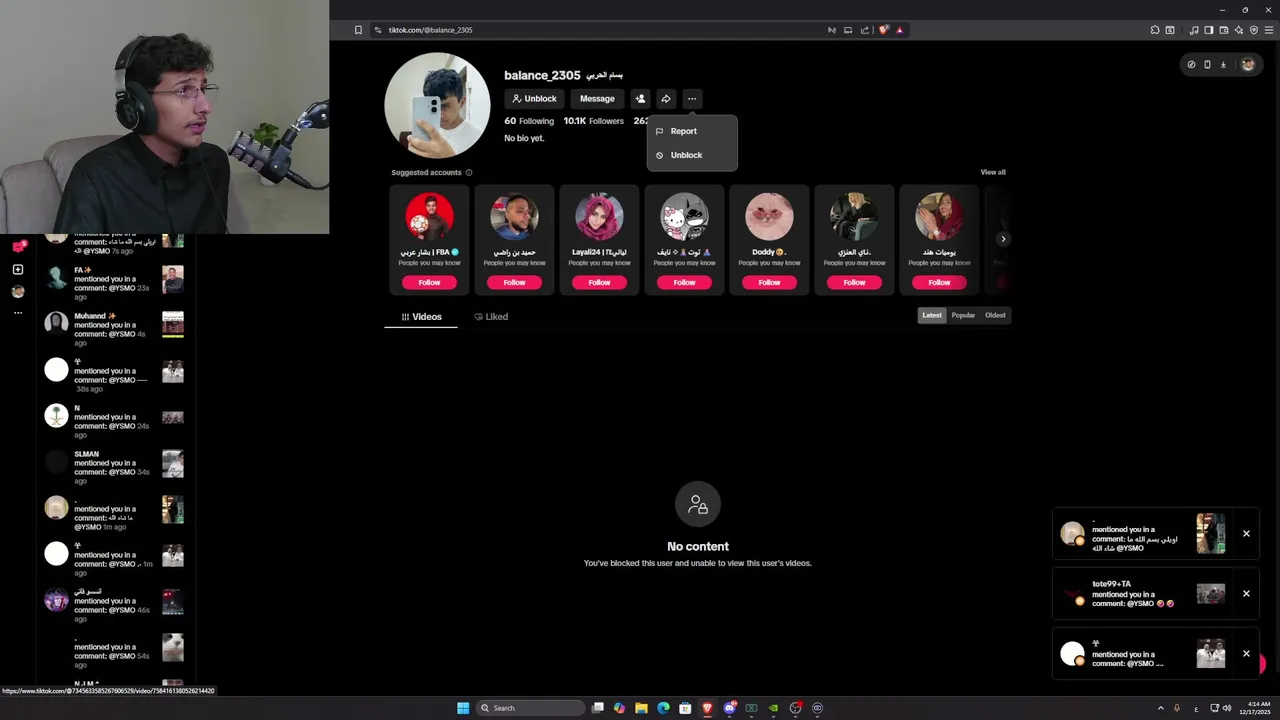This screenshot has height=720, width=1280.
Task: Select Unblock in the dropdown menu
Action: click(692, 155)
